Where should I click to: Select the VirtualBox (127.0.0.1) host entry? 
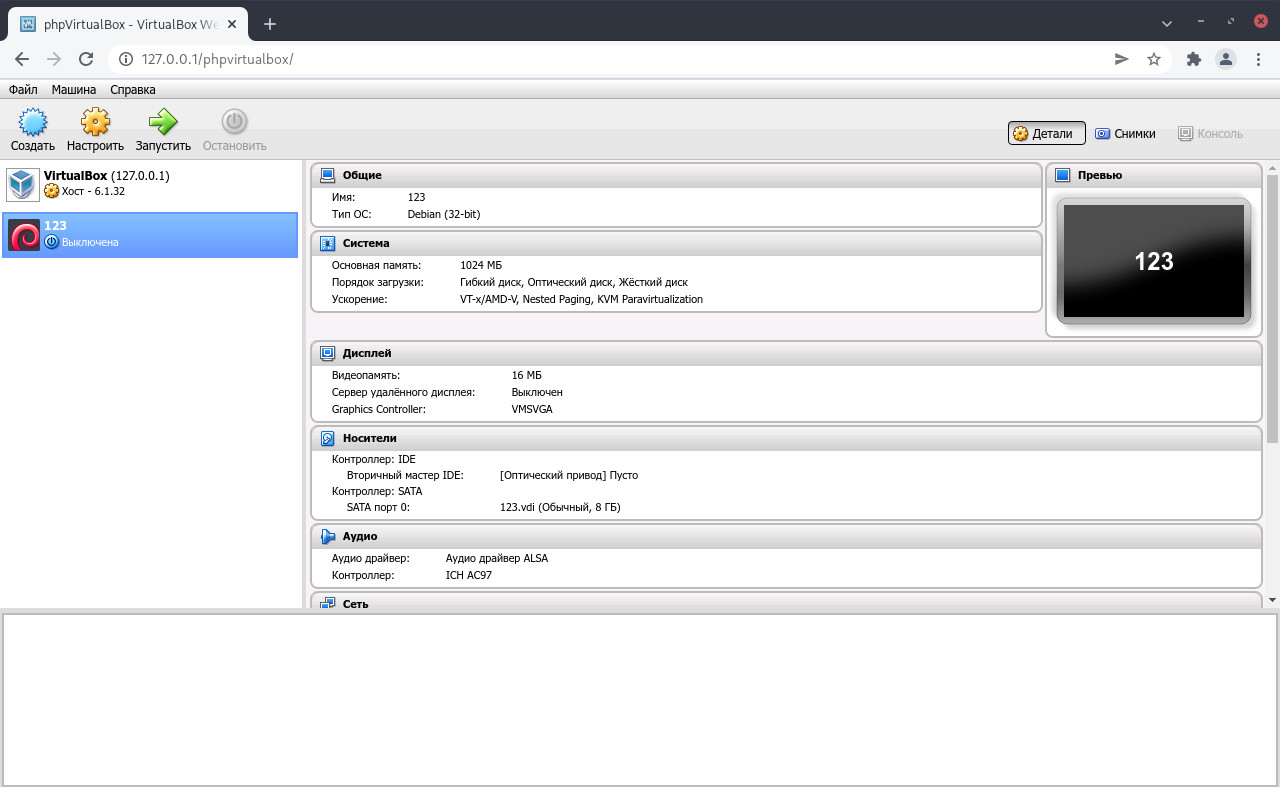tap(150, 184)
